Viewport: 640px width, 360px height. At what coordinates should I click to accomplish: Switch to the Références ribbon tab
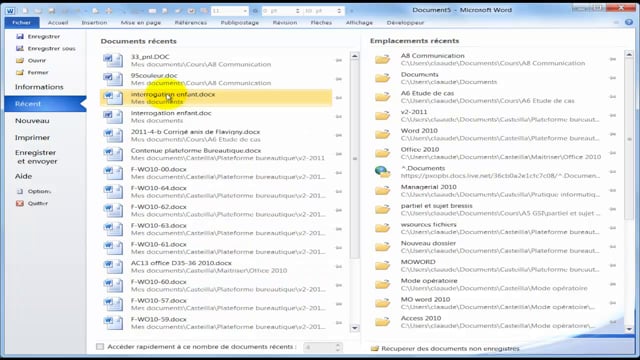coord(191,22)
